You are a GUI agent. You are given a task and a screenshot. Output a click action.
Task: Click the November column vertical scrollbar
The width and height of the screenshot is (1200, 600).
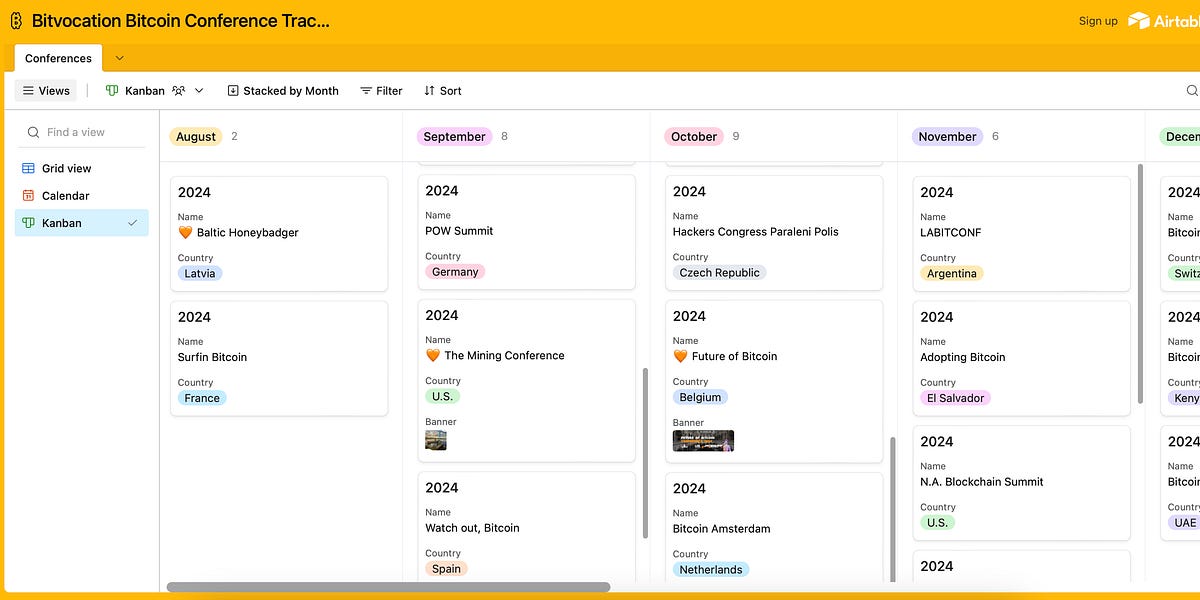(x=1140, y=283)
